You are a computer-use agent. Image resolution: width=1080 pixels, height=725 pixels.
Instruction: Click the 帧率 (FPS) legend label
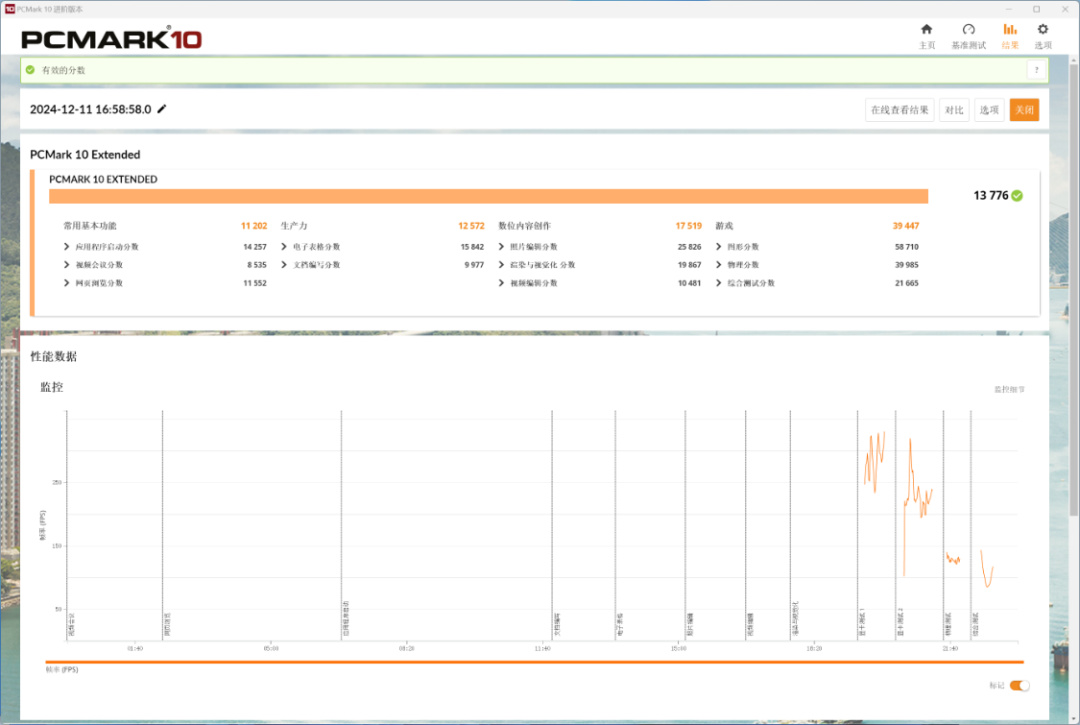(62, 670)
